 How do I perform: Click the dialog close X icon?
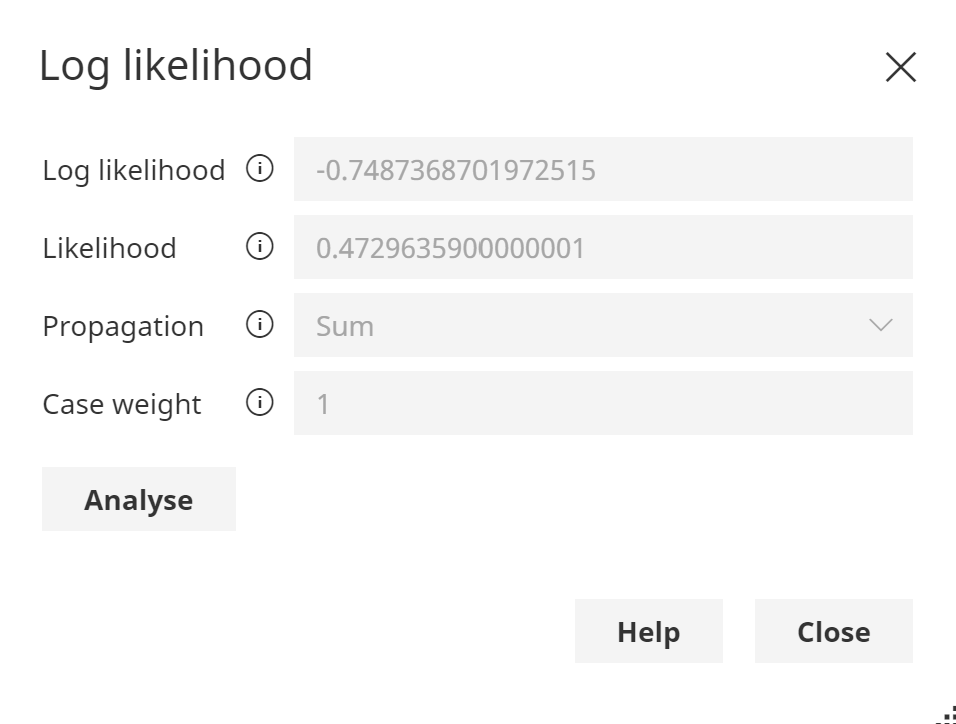click(x=901, y=67)
